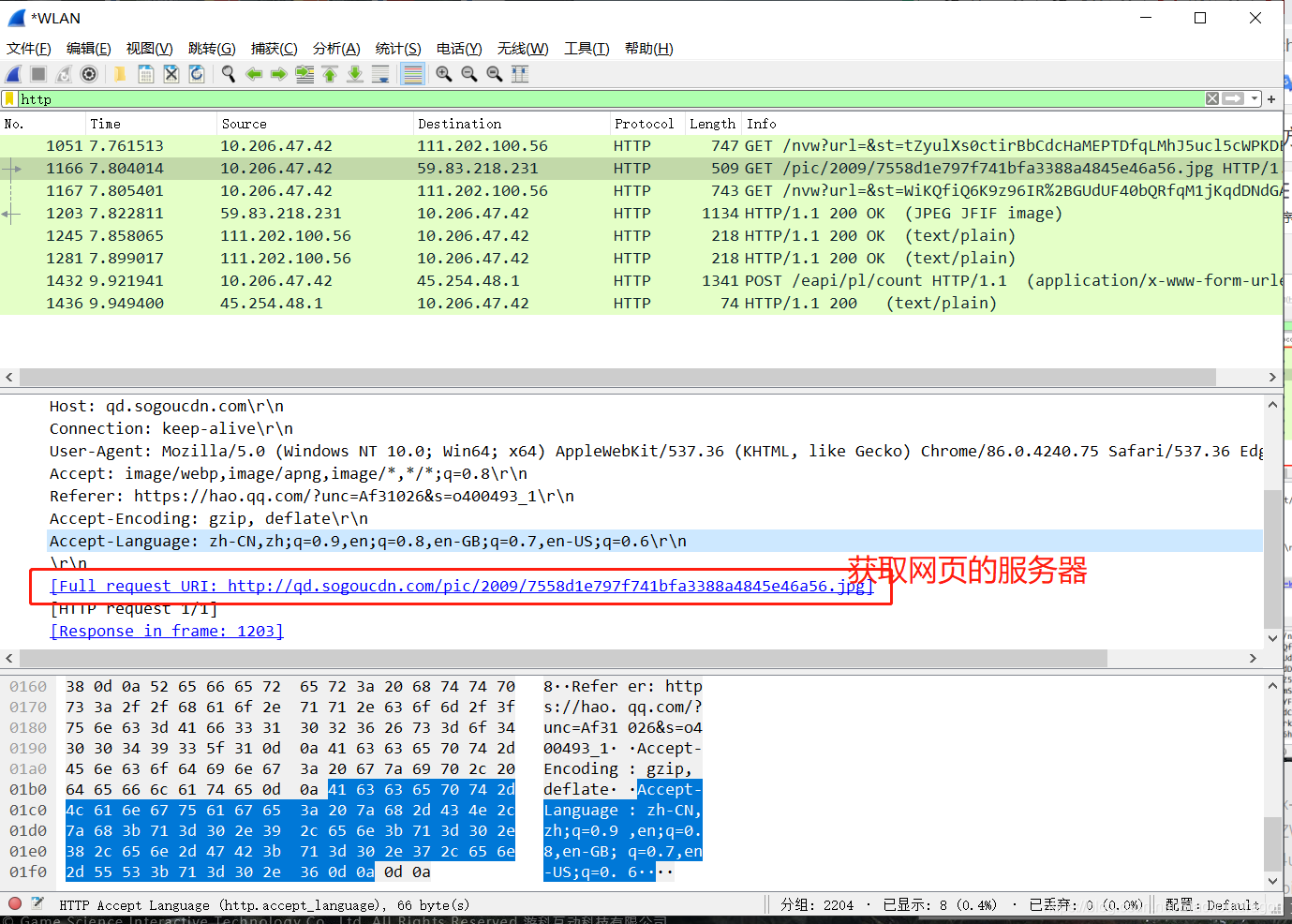Screen dimensions: 1292x924
Task: Open the 捕获(C) menu
Action: pos(275,49)
